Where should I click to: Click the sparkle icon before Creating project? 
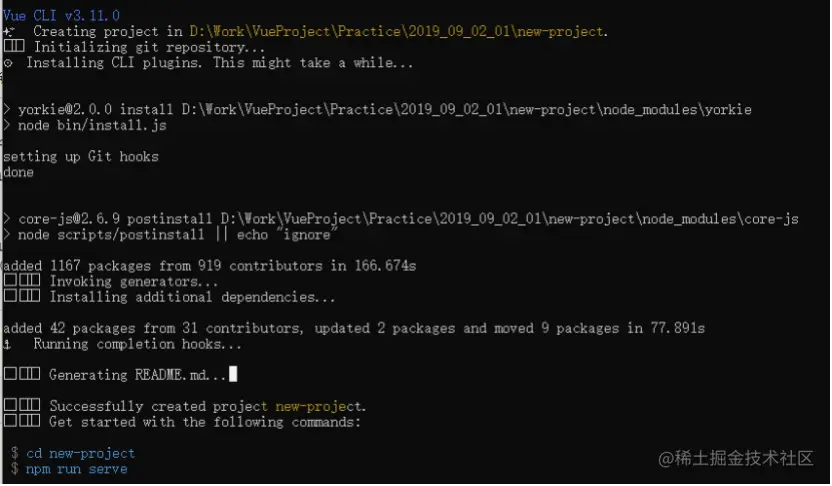pyautogui.click(x=9, y=31)
